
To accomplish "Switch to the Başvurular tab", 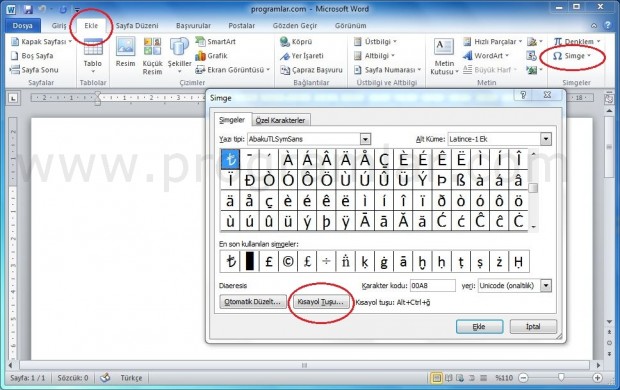I will (x=193, y=26).
